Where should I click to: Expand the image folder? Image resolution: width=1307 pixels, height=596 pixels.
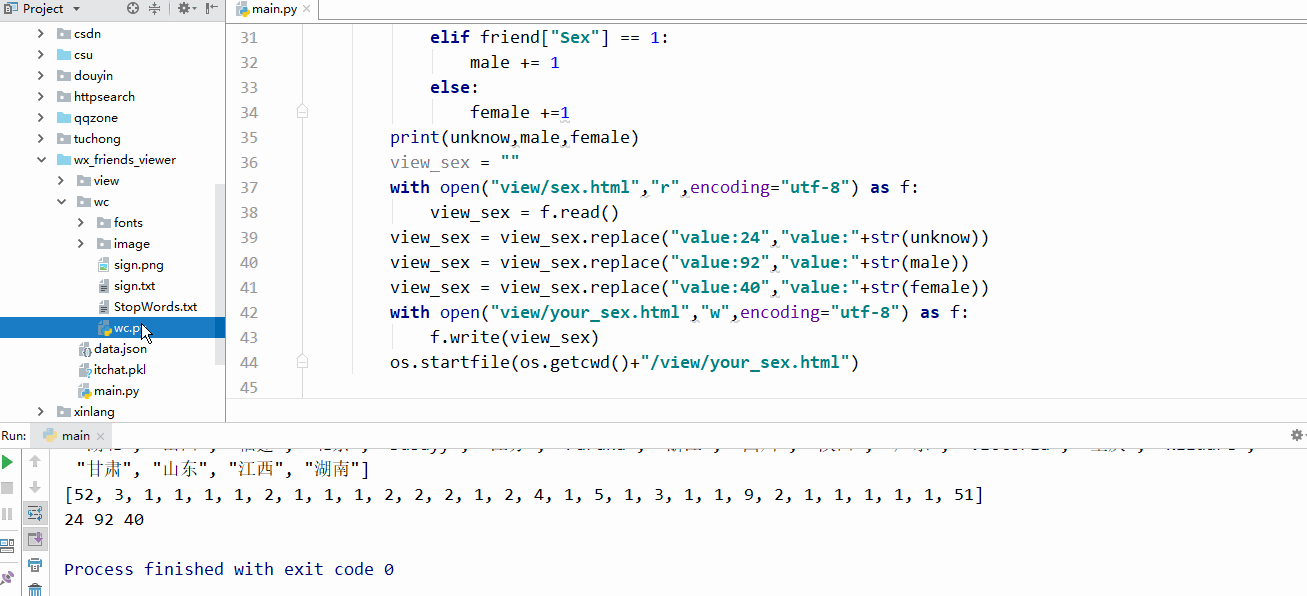coord(81,243)
